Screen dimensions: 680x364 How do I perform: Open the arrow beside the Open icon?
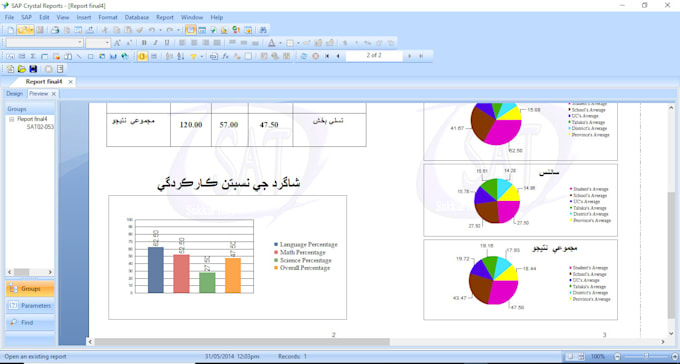tap(30, 30)
